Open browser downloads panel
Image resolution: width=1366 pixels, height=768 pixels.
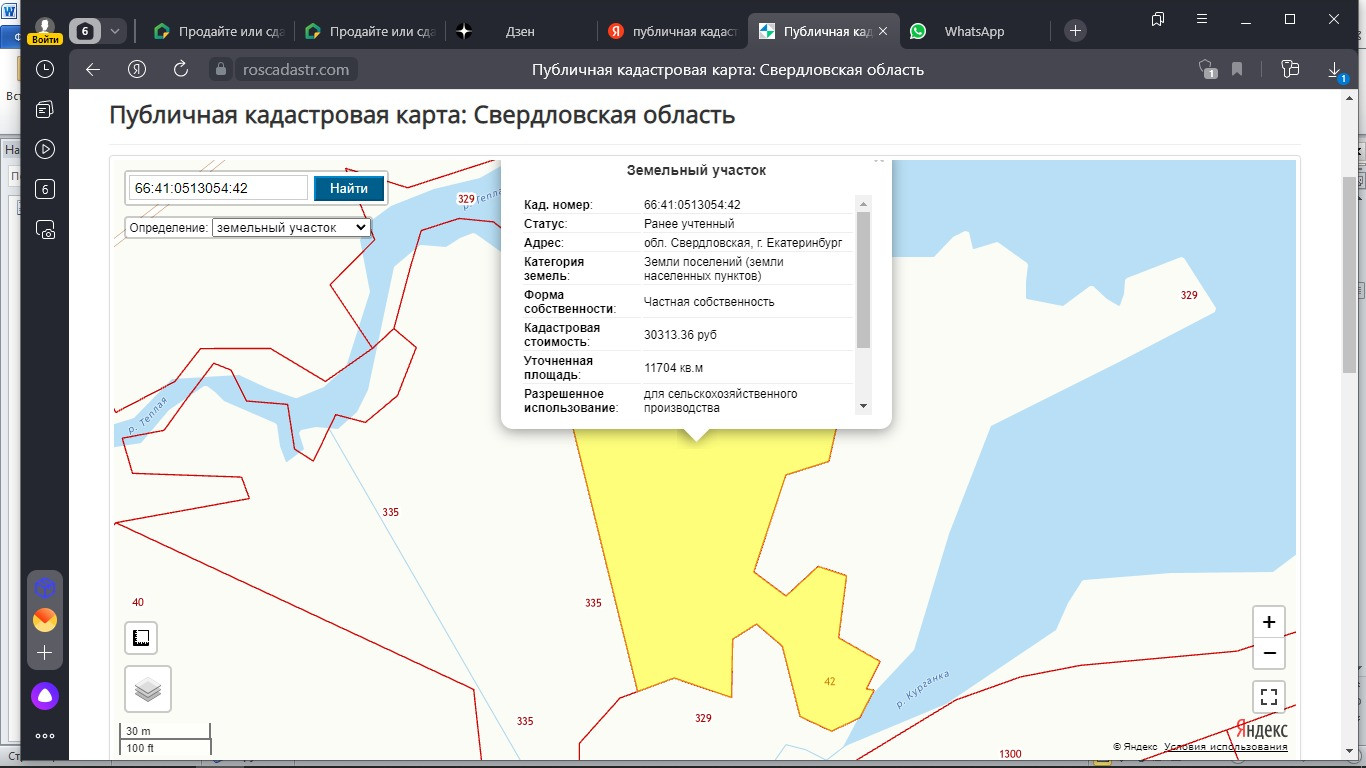(x=1334, y=69)
